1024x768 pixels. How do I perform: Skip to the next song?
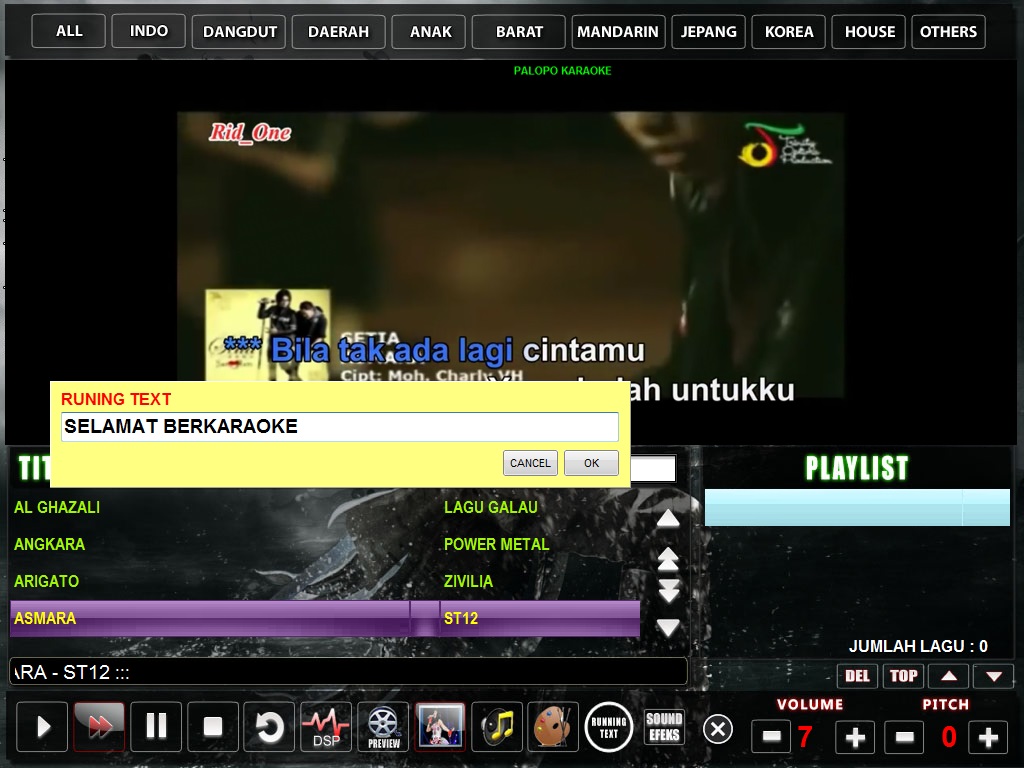tap(99, 726)
